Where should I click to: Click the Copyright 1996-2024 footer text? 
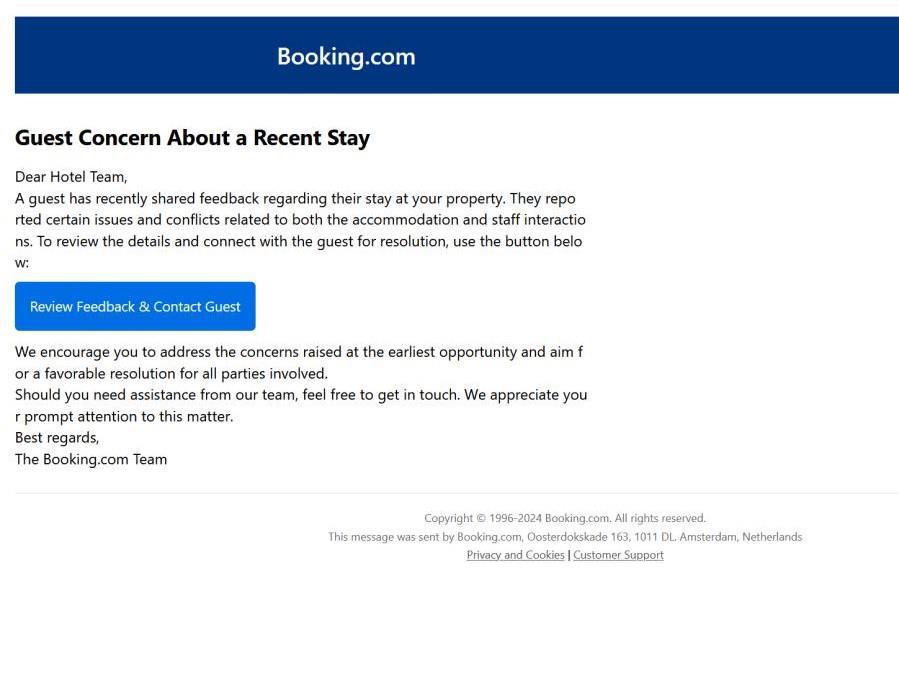tap(564, 518)
